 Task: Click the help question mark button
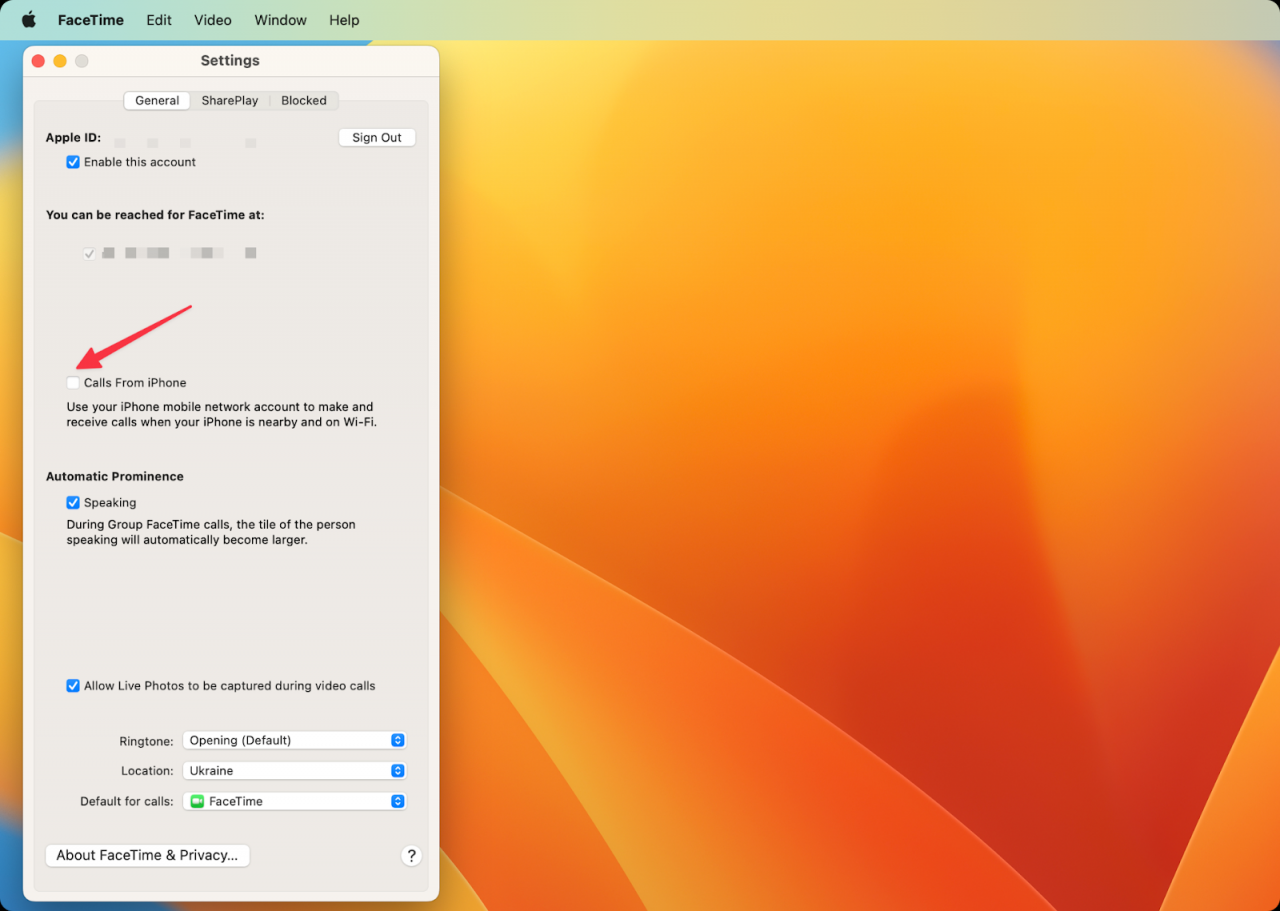pyautogui.click(x=411, y=856)
